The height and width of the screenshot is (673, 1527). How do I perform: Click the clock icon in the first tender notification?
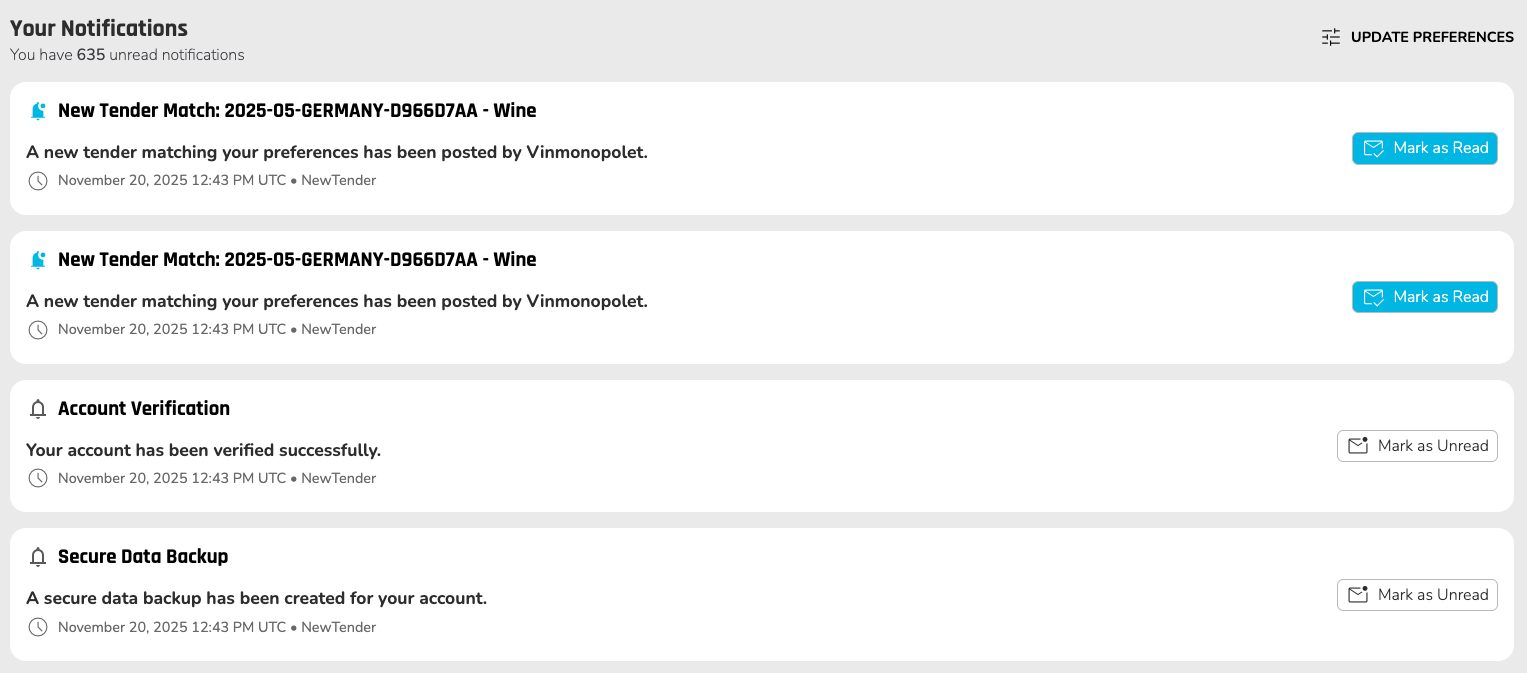point(38,181)
